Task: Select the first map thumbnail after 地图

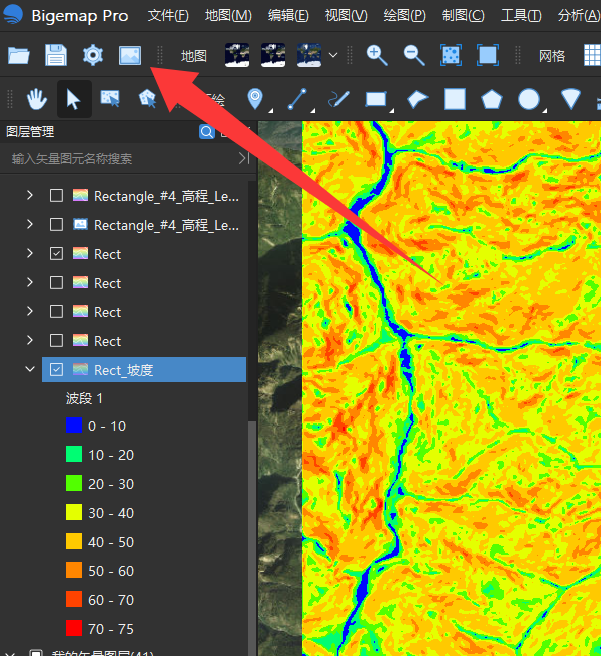Action: [x=237, y=55]
